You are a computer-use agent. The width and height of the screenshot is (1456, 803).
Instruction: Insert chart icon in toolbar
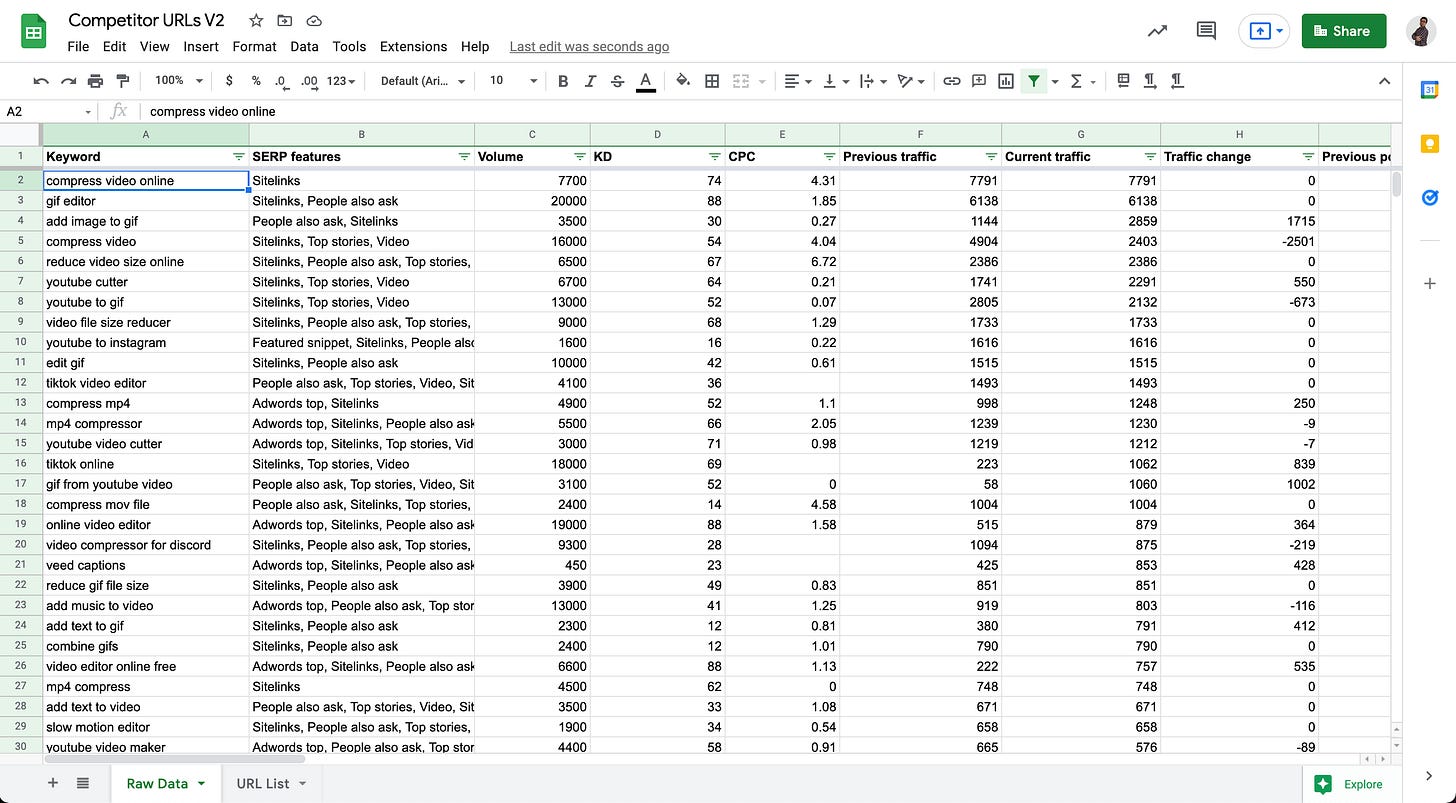tap(1006, 81)
